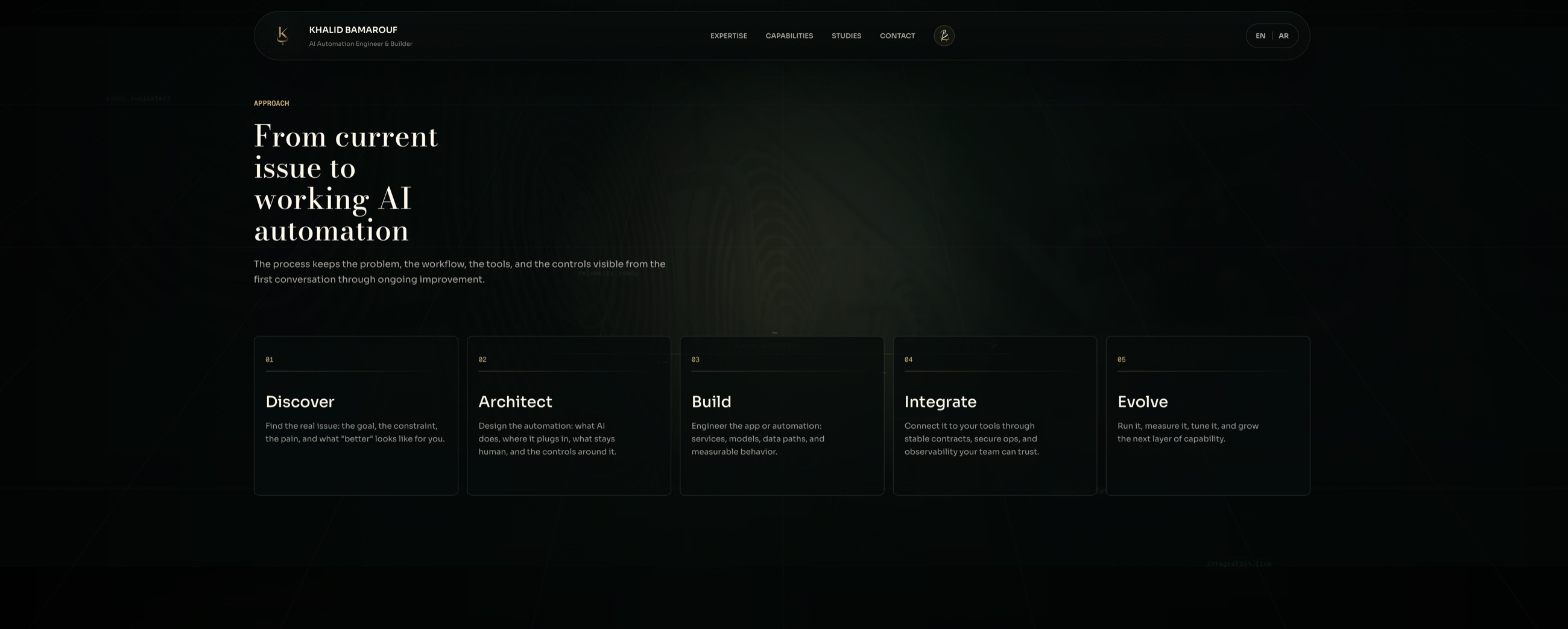Click the Evolve card heading
Viewport: 1568px width, 629px height.
tap(1142, 402)
